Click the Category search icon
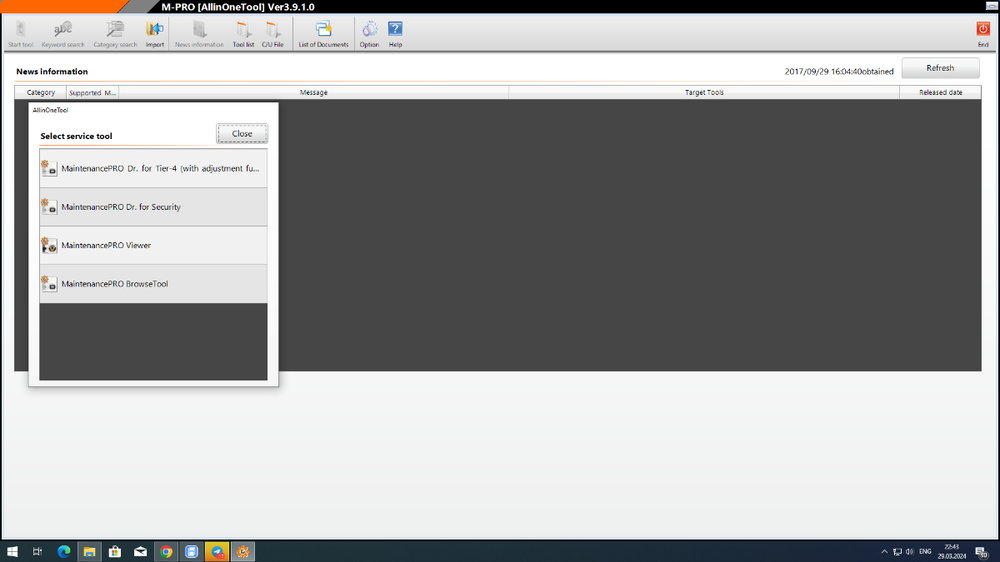 115,33
